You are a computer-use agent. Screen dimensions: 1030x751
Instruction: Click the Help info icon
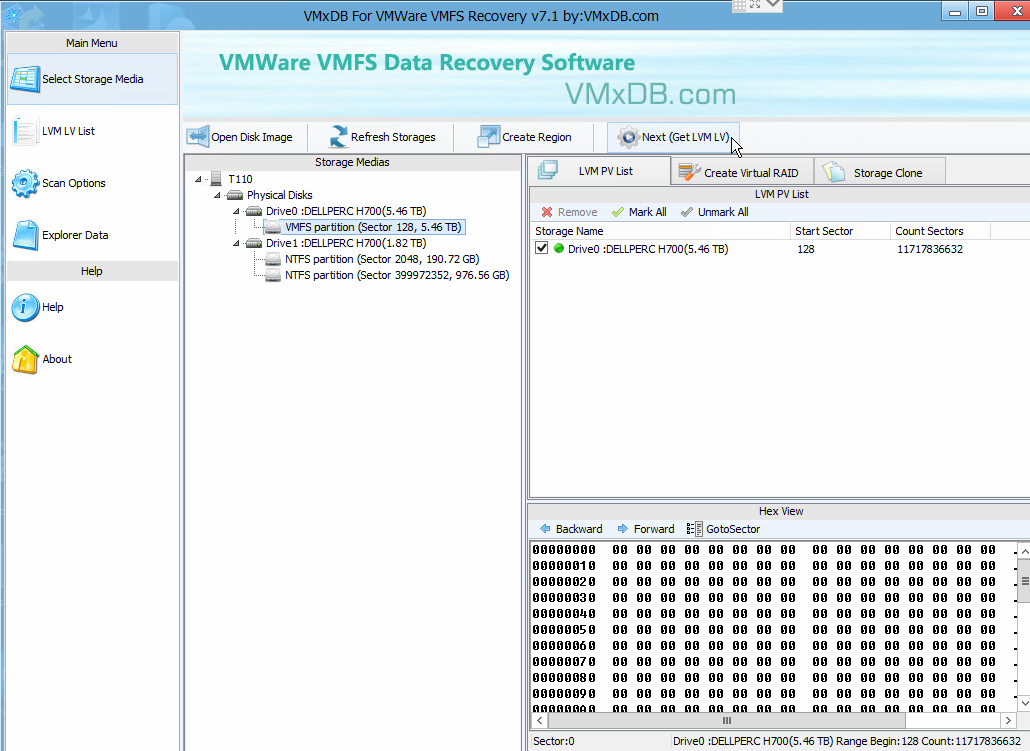pos(25,307)
